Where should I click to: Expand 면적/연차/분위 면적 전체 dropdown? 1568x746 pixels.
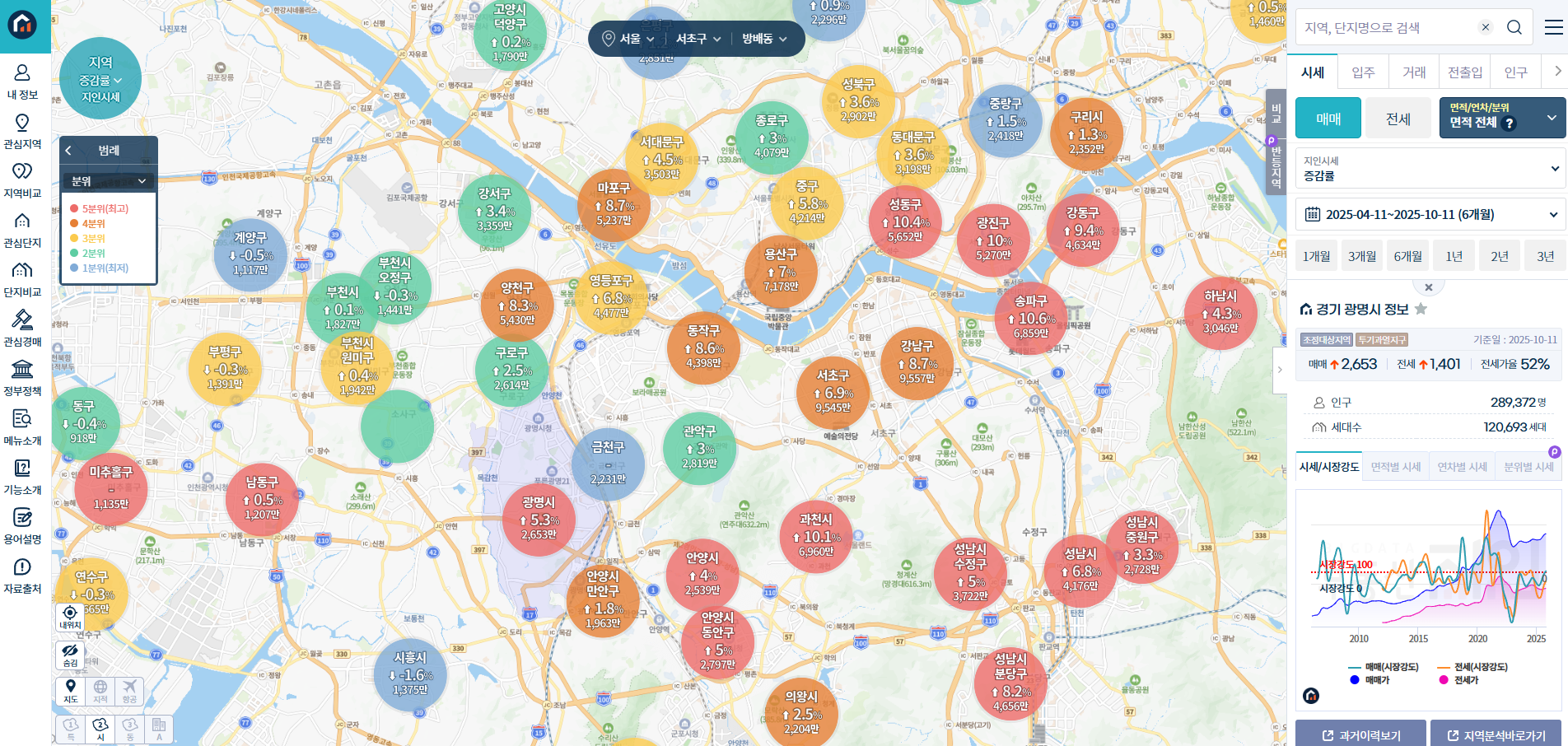coord(1503,119)
